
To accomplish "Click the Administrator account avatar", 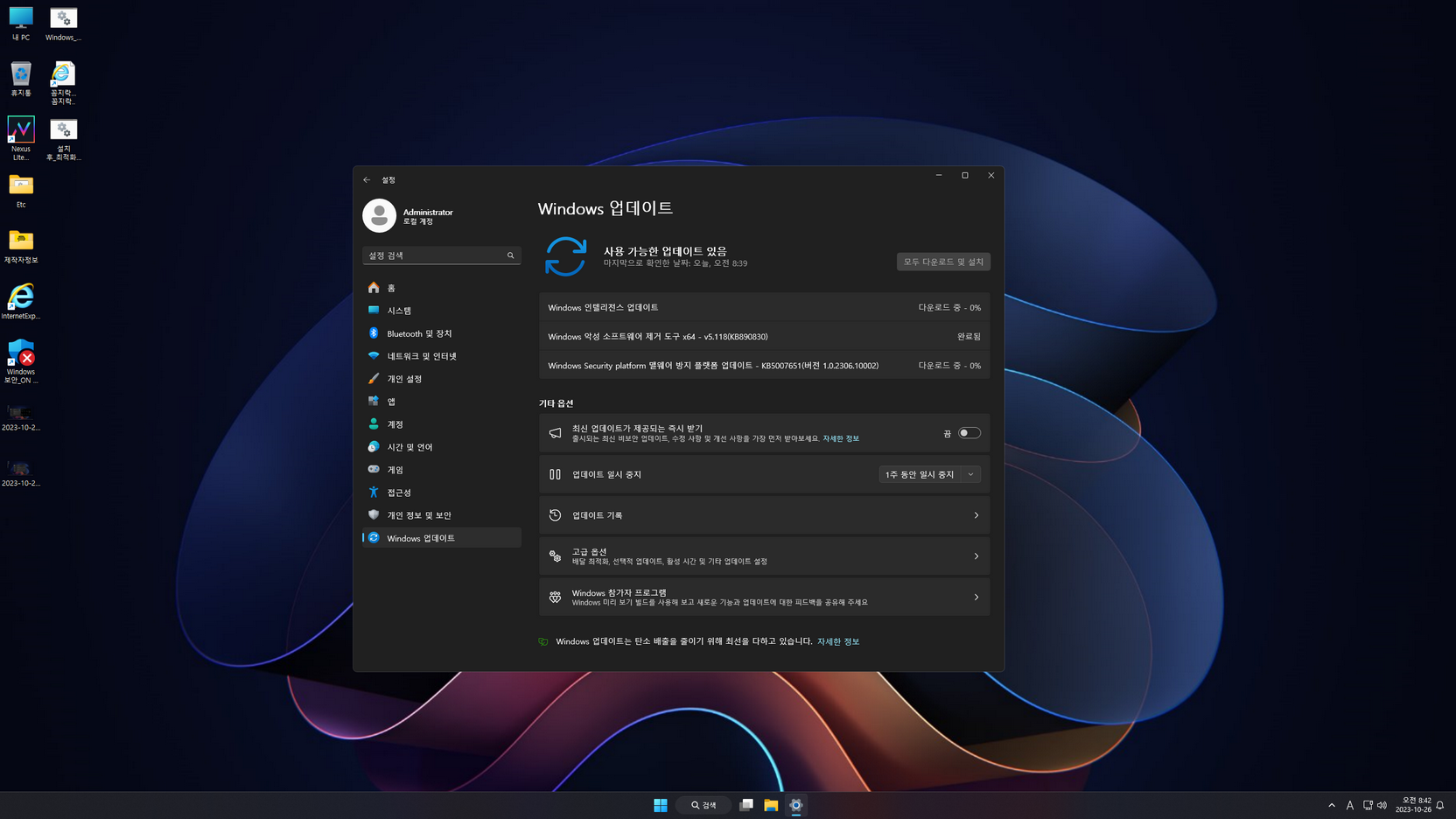I will point(379,216).
